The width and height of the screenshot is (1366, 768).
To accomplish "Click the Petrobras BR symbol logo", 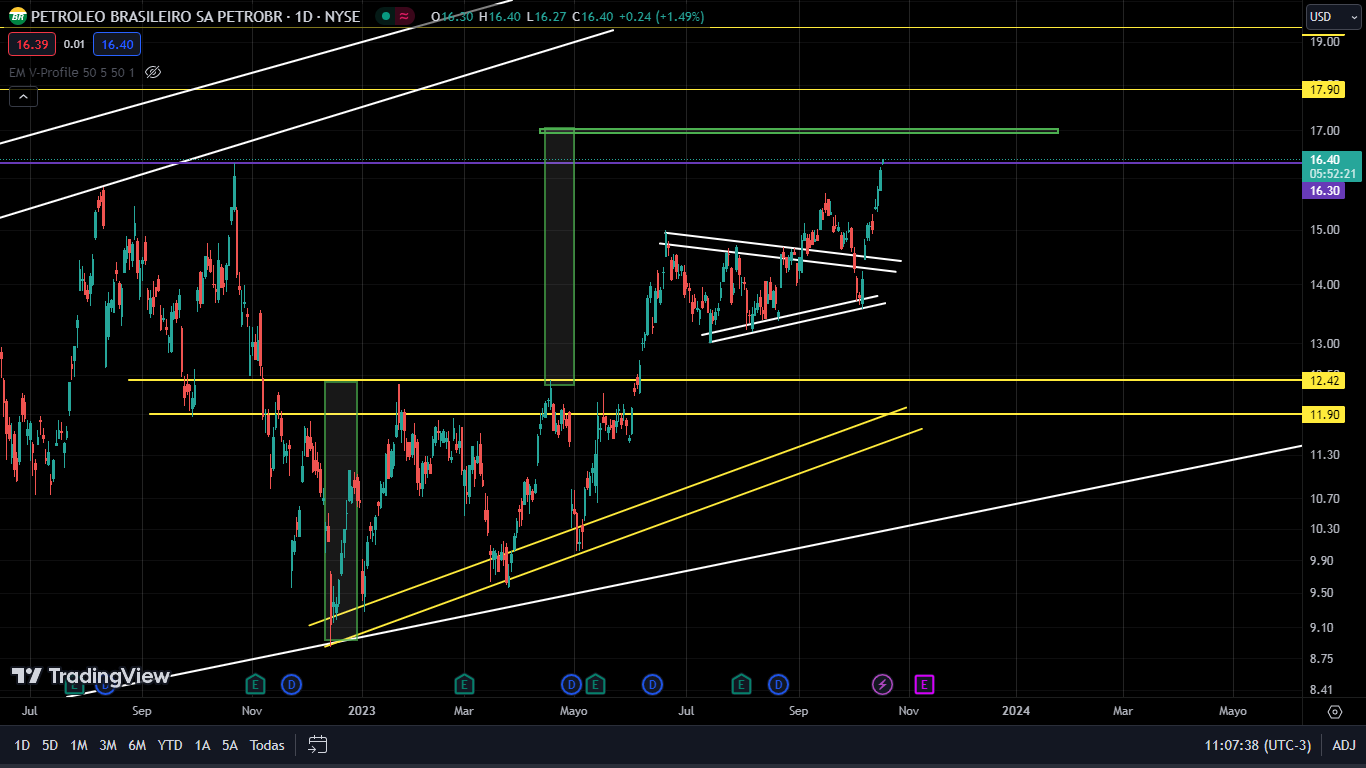I will pyautogui.click(x=18, y=17).
